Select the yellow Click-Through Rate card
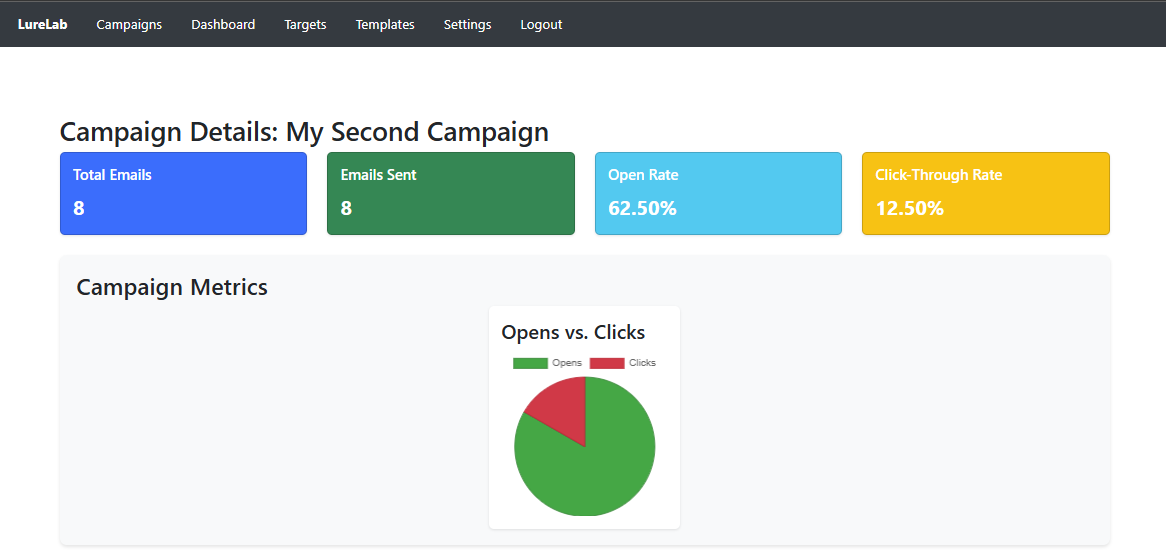The width and height of the screenshot is (1166, 557). point(985,193)
